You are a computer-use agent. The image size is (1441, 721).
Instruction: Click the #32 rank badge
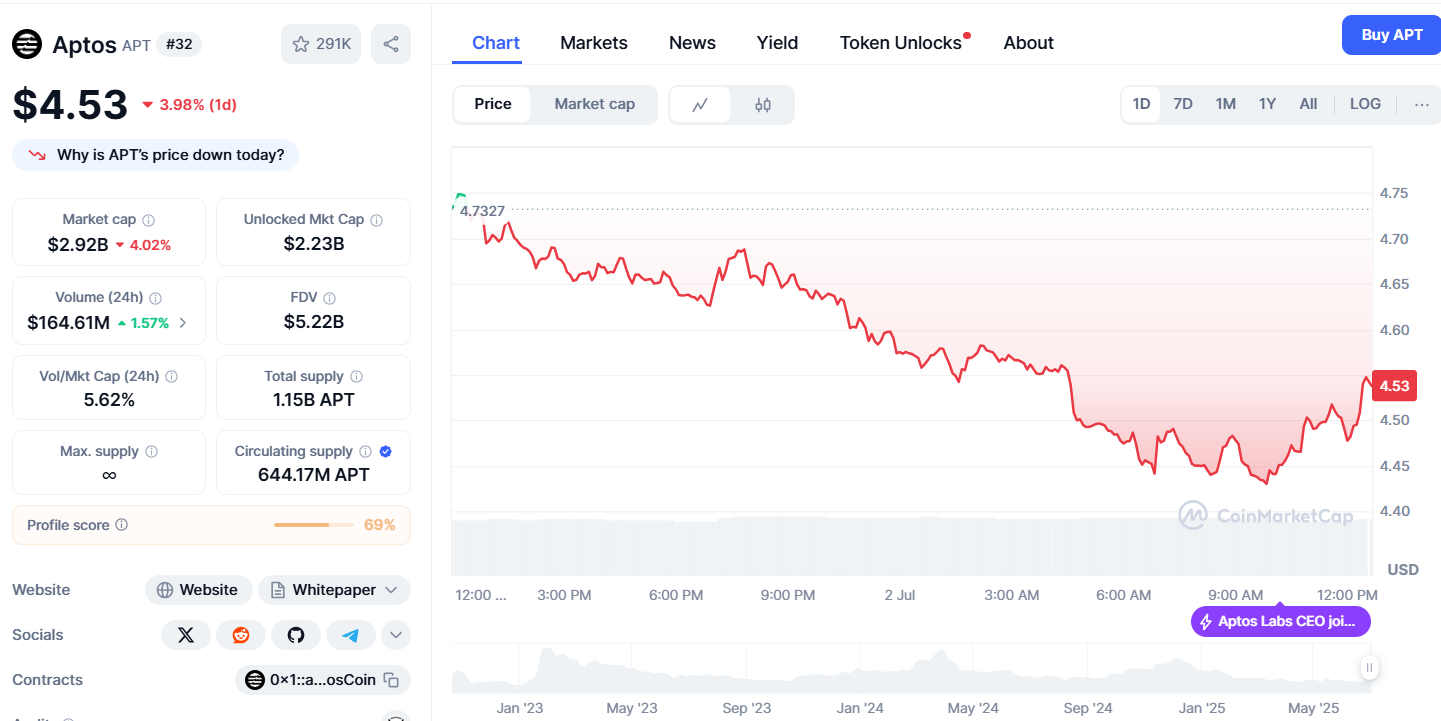click(179, 45)
